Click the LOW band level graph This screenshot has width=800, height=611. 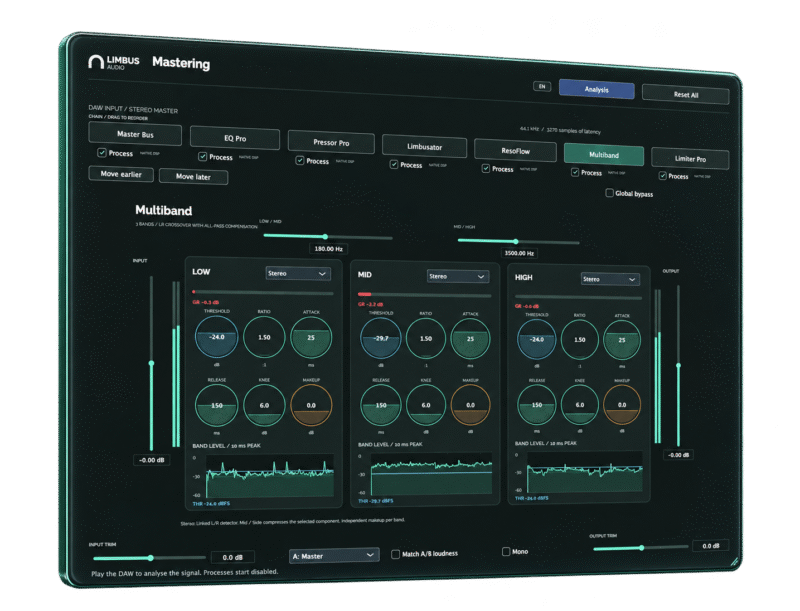point(270,476)
